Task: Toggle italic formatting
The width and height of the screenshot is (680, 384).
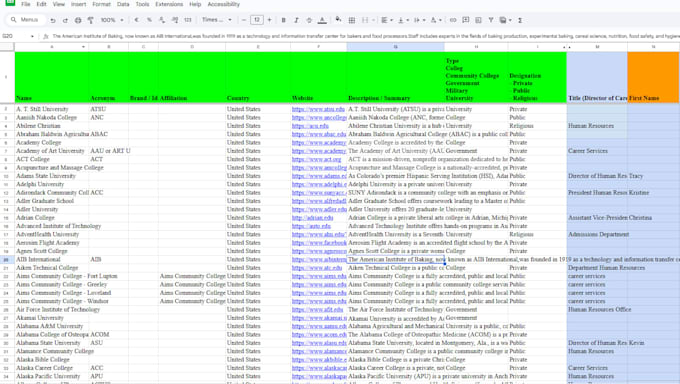Action: [x=296, y=20]
